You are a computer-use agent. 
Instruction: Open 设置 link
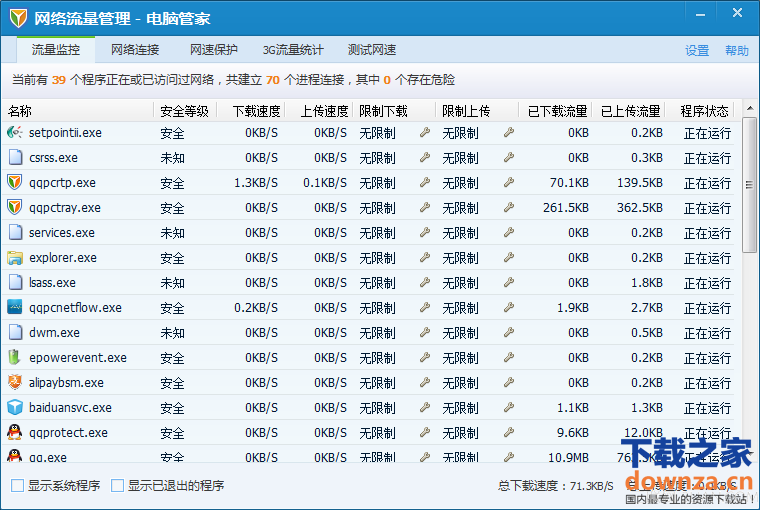pos(697,50)
